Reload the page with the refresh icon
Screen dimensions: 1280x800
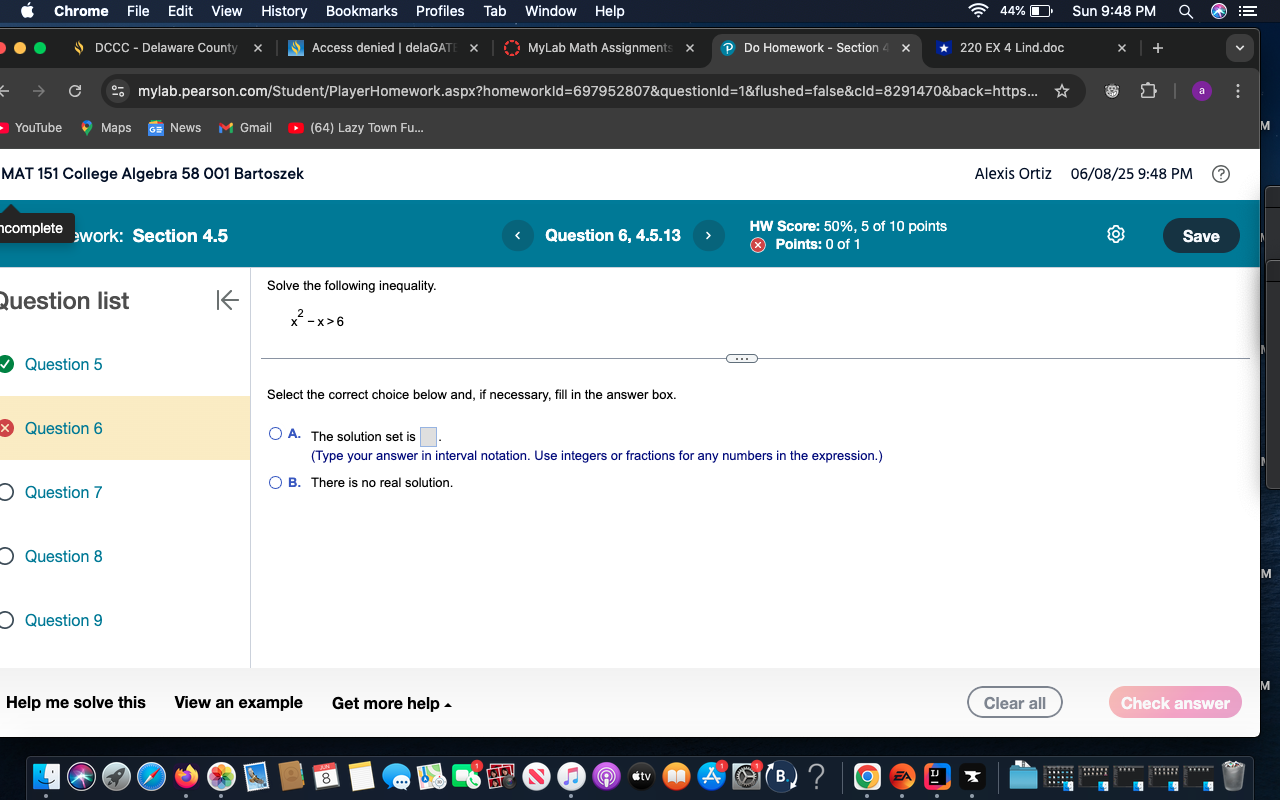74,89
